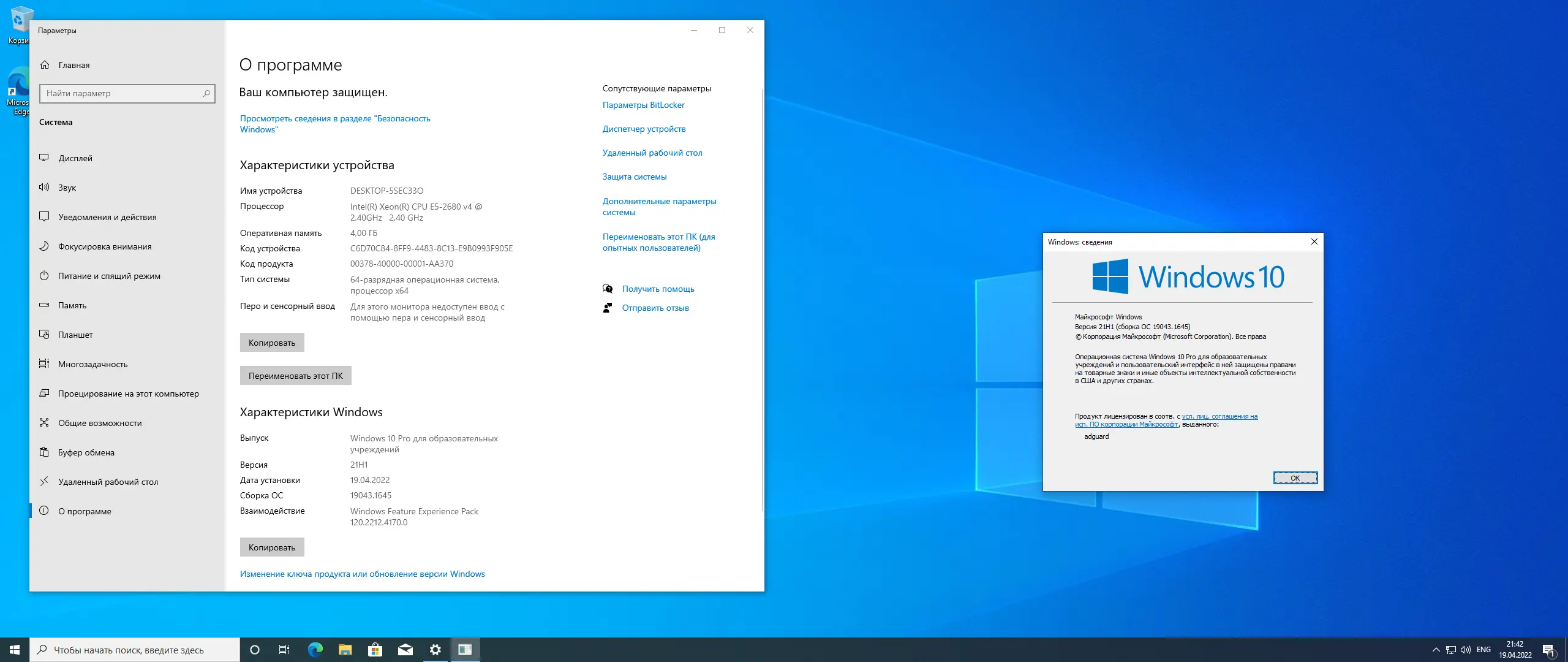This screenshot has width=1568, height=662.
Task: Select the Home icon at sidebar top
Action: (45, 64)
